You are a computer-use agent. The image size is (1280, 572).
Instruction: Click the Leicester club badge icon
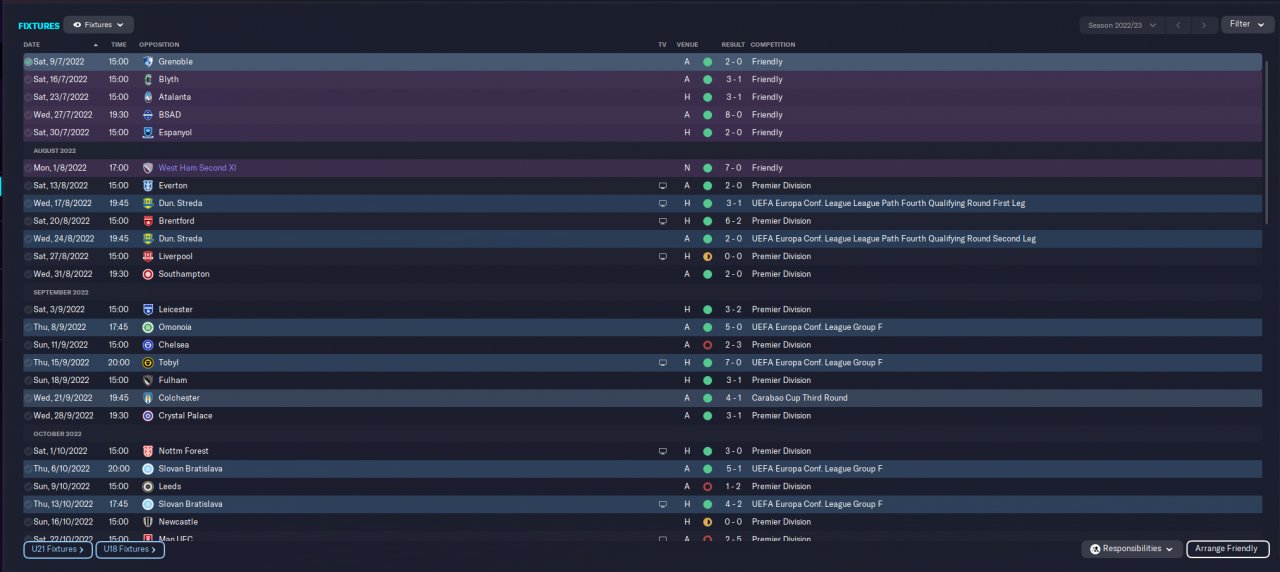tap(148, 310)
